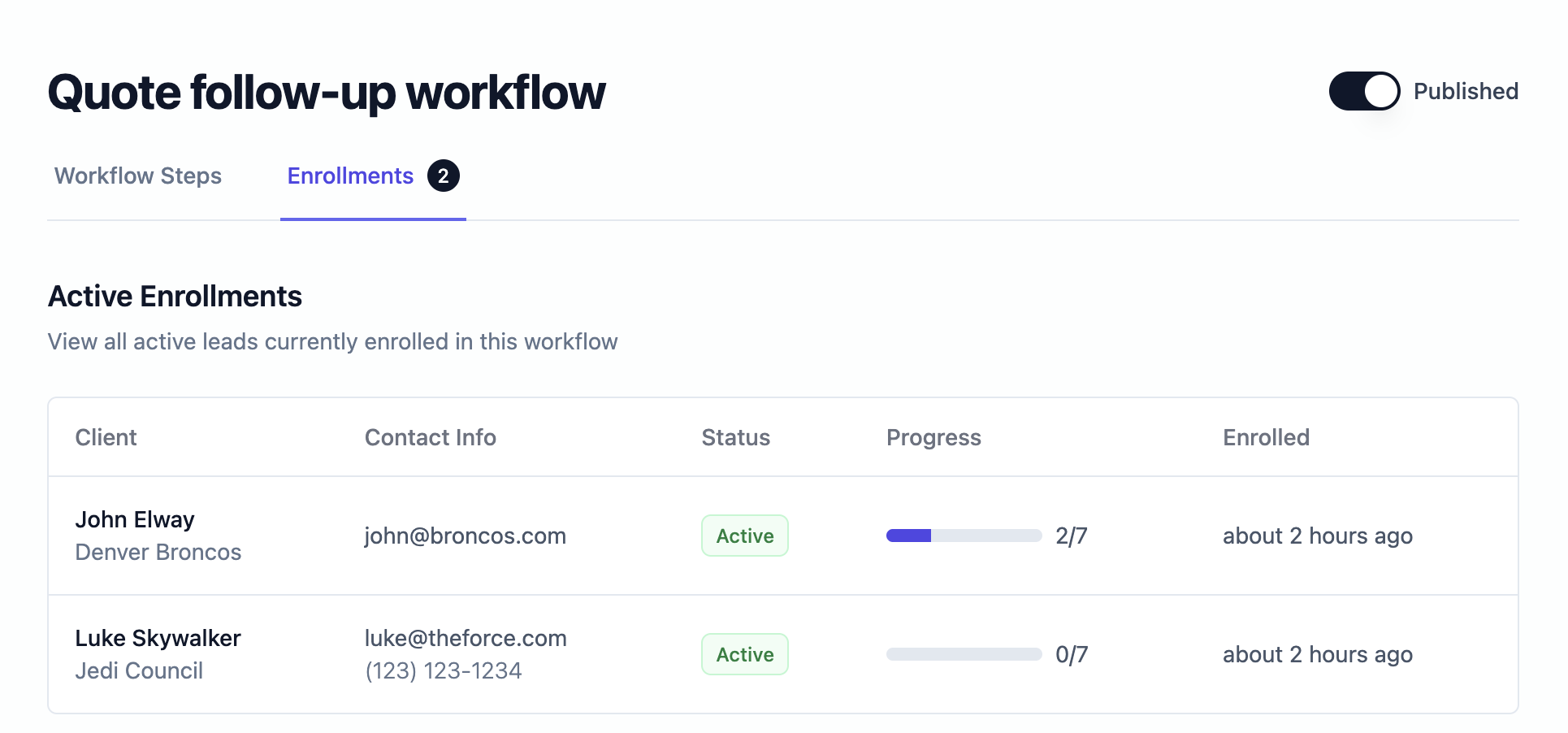1568x733 pixels.
Task: Click Luke Skywalker's empty progress bar
Action: (964, 653)
